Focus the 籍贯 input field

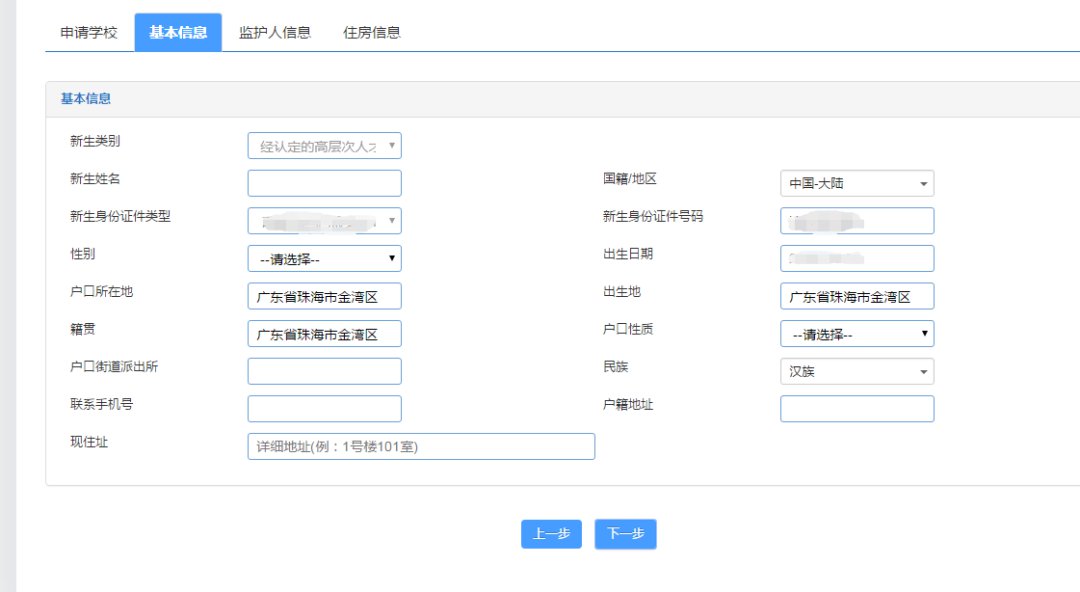324,334
